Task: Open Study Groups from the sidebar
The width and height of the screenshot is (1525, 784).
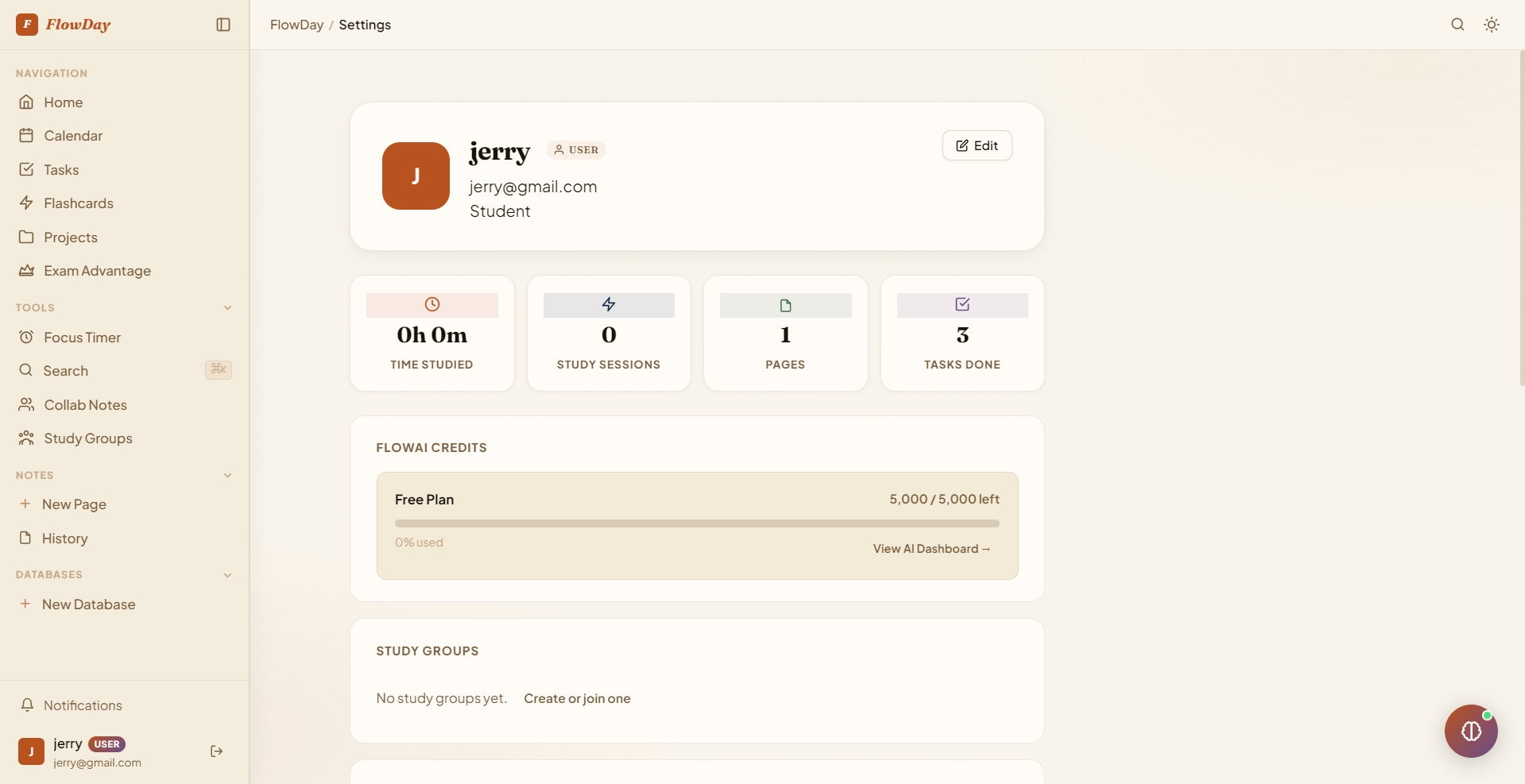Action: pos(87,438)
